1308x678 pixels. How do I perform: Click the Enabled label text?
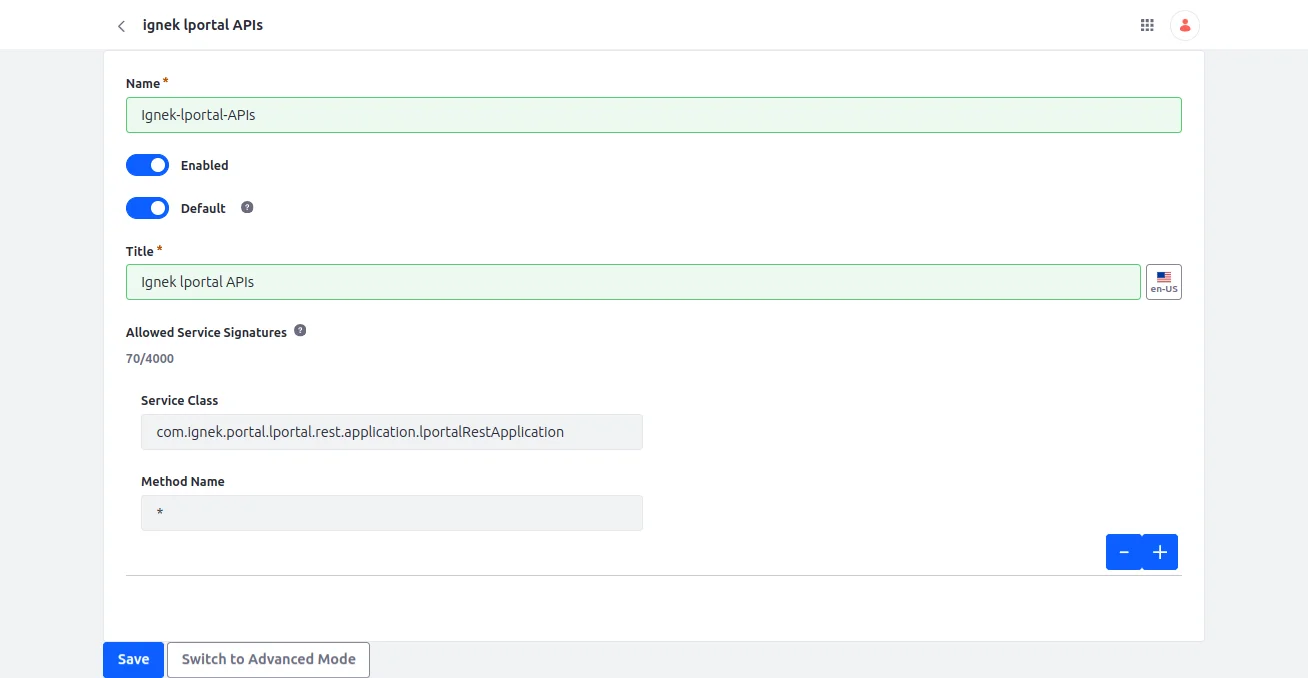[x=205, y=165]
